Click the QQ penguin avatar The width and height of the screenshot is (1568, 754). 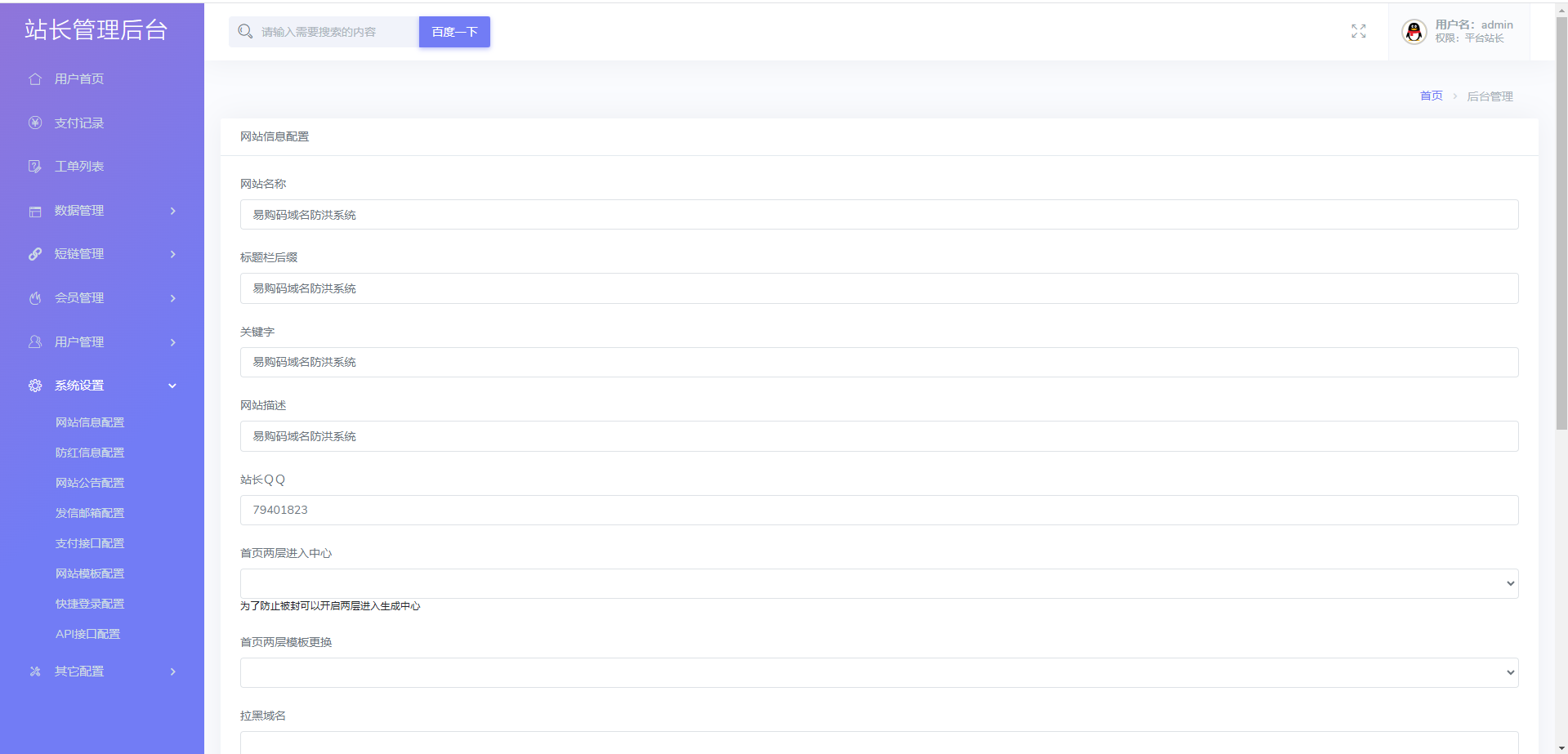pyautogui.click(x=1414, y=32)
